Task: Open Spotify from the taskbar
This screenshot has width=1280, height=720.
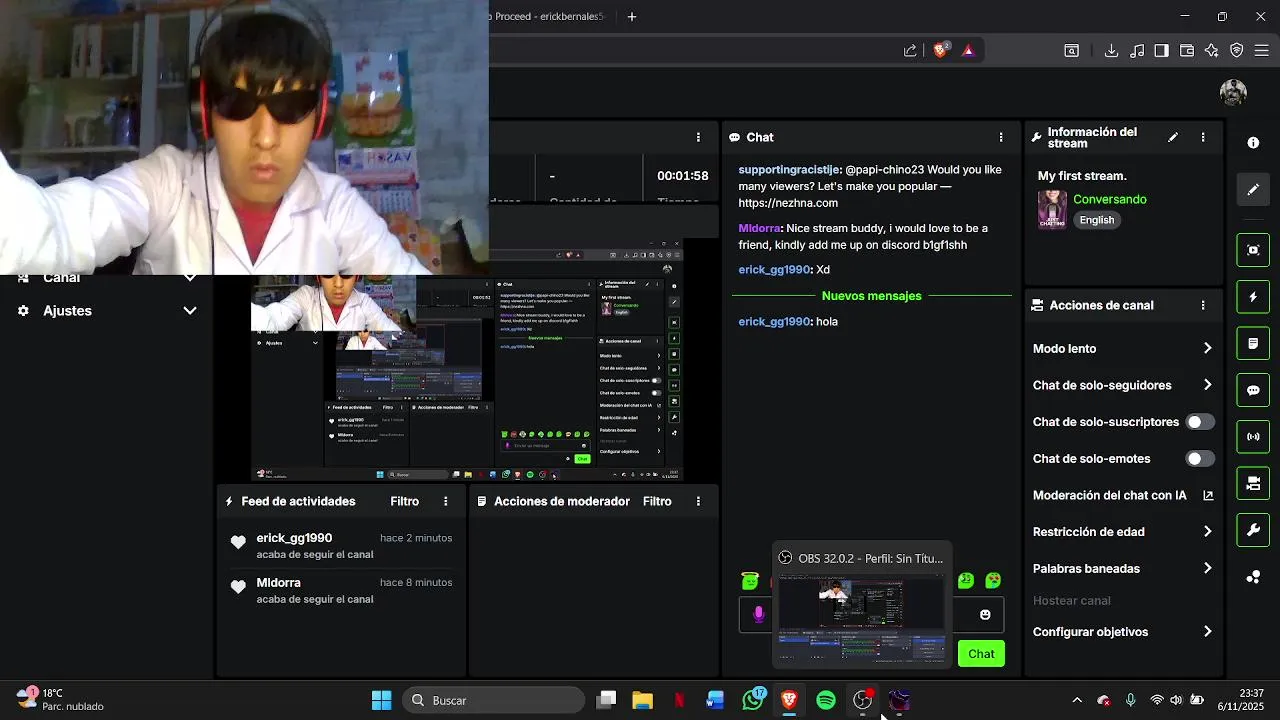Action: (x=826, y=700)
